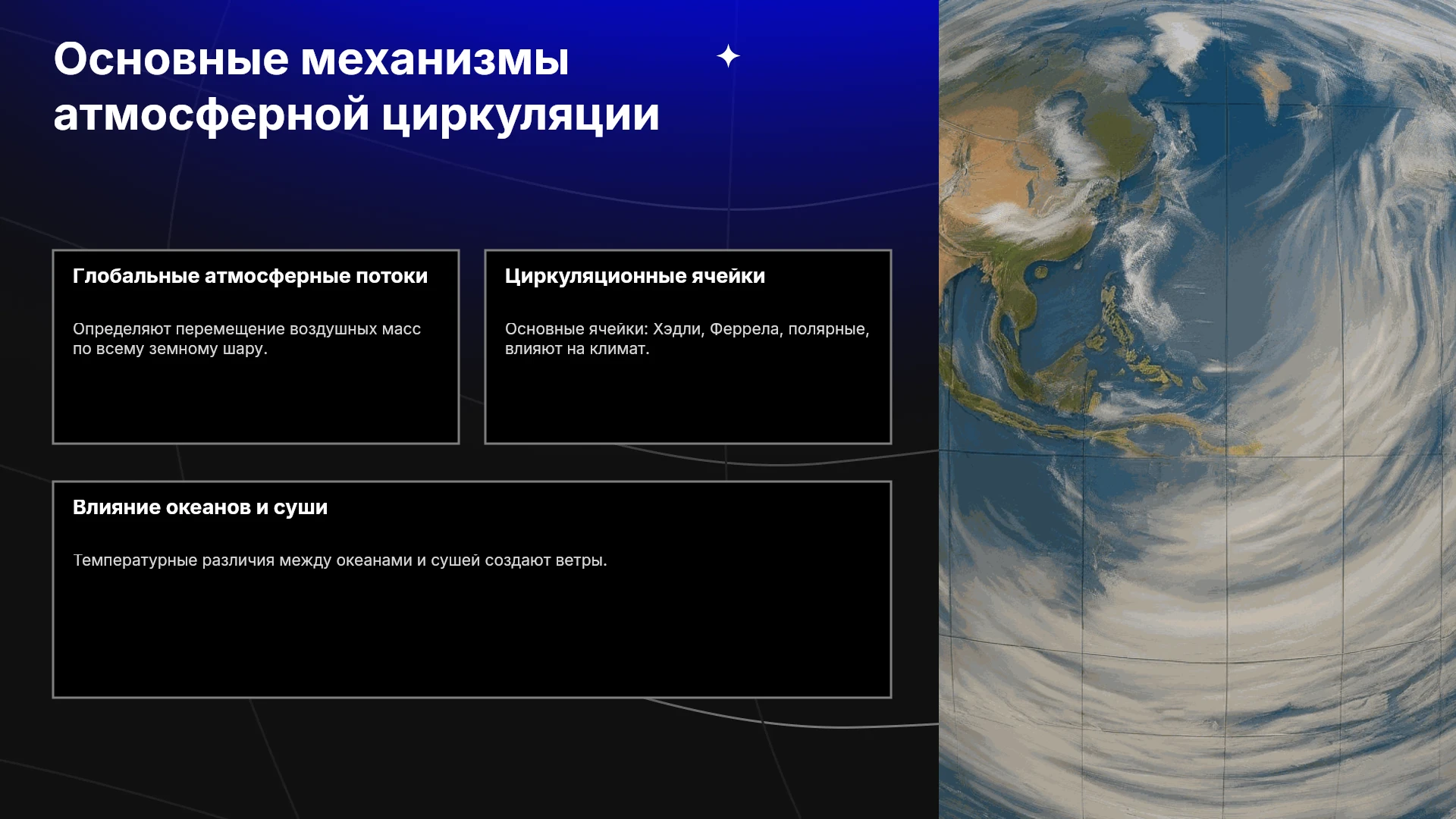This screenshot has height=819, width=1456.
Task: Click the swirling white clouds on the globe
Action: 1228,607
